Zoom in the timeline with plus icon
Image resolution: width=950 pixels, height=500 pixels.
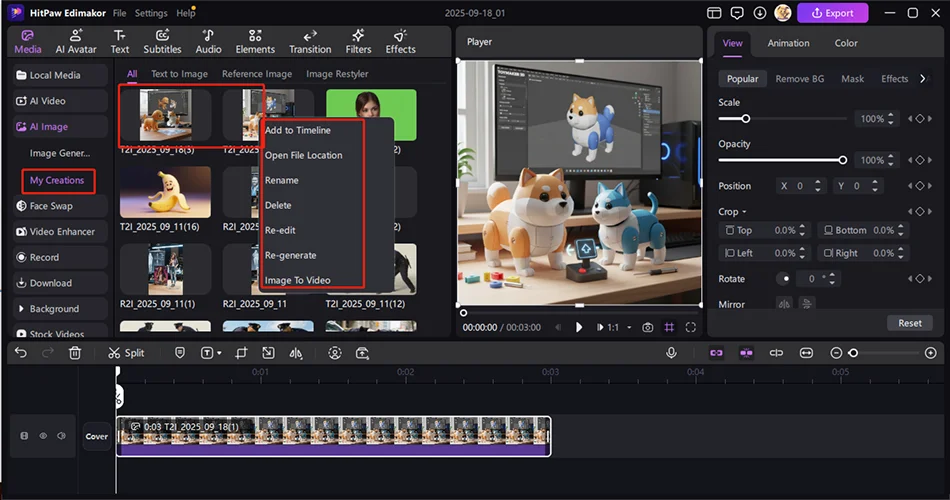pyautogui.click(x=931, y=353)
